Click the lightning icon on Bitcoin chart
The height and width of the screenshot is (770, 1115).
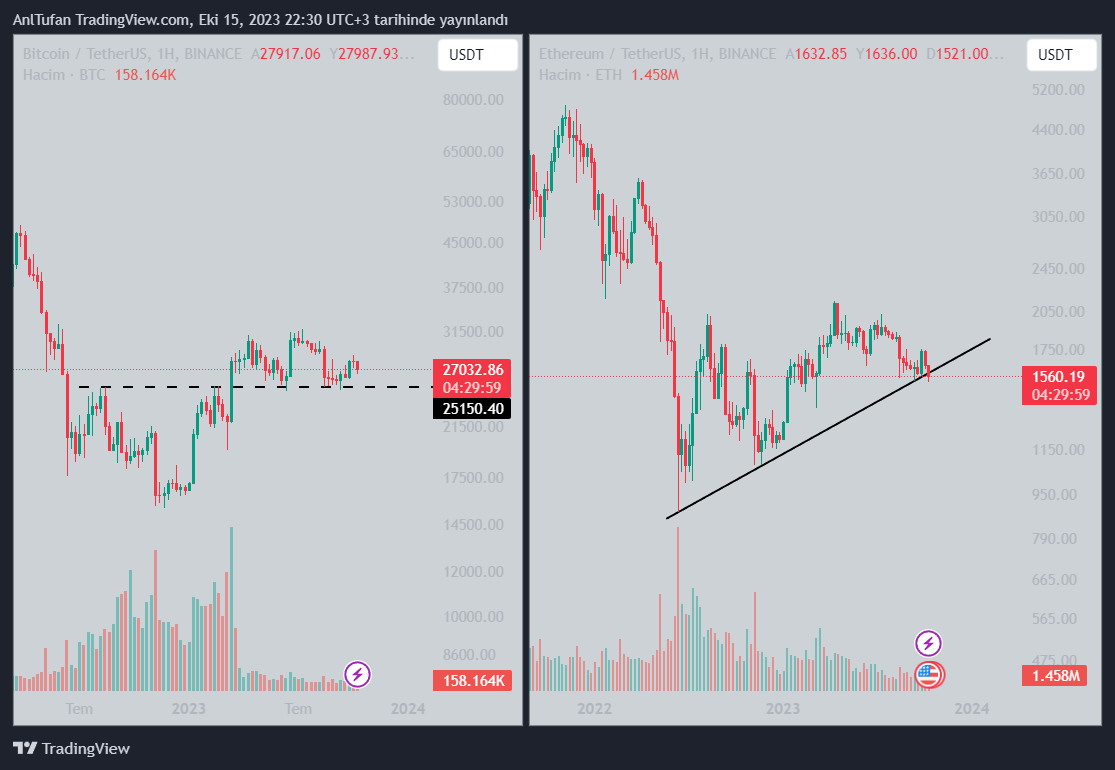pyautogui.click(x=357, y=674)
